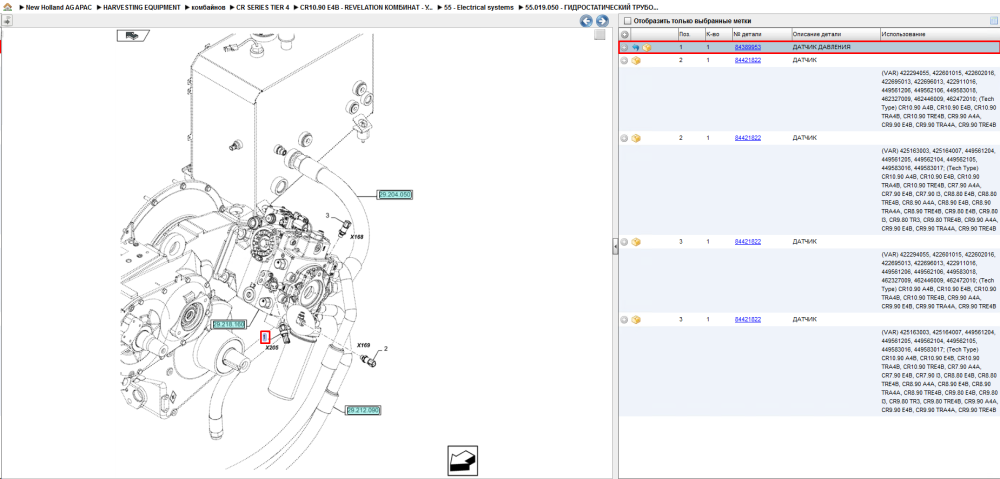This screenshot has height=479, width=1000.
Task: Open the комбайнов breadcrumb
Action: [208, 7]
